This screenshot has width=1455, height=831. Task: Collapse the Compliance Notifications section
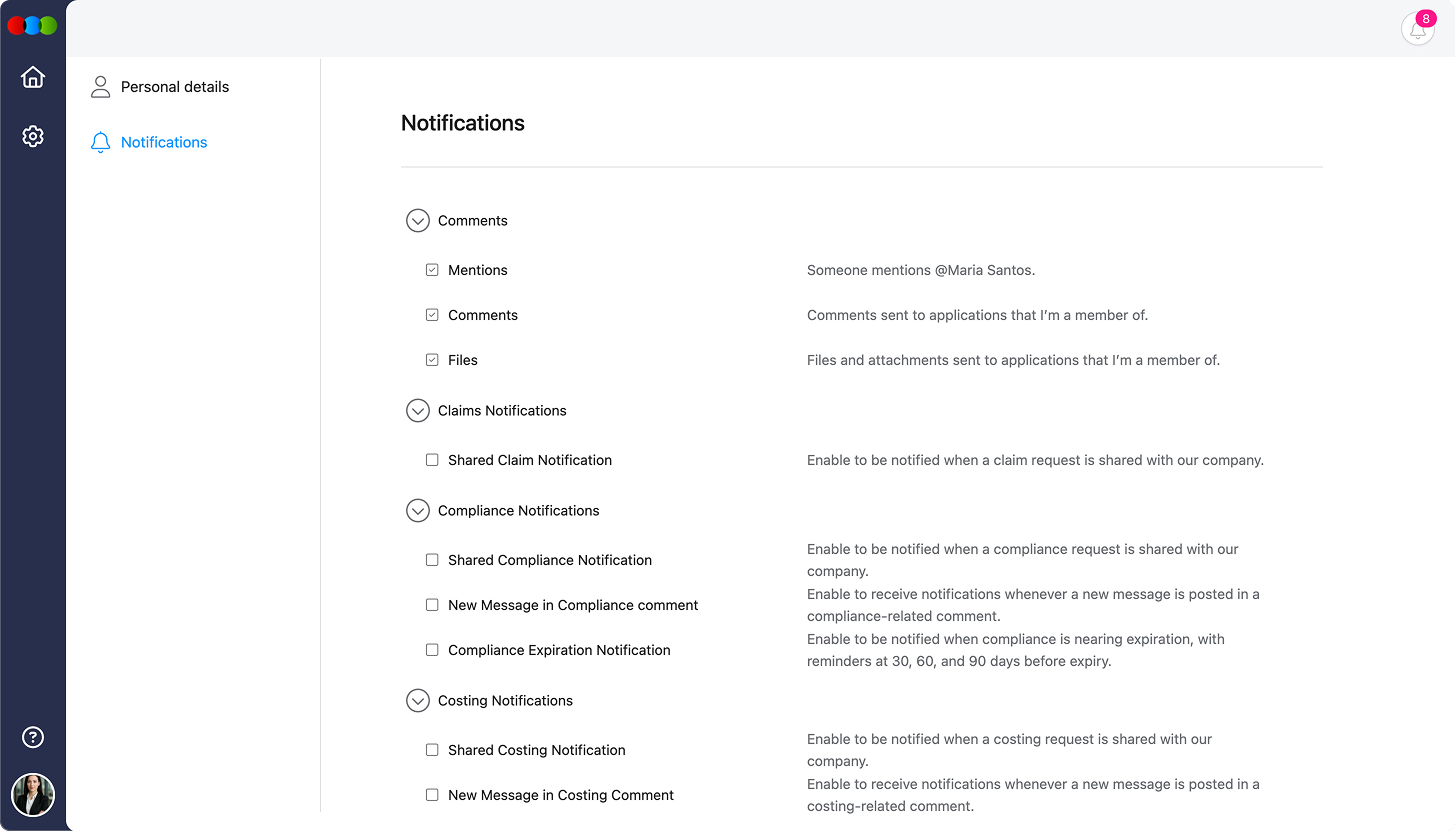click(x=417, y=510)
